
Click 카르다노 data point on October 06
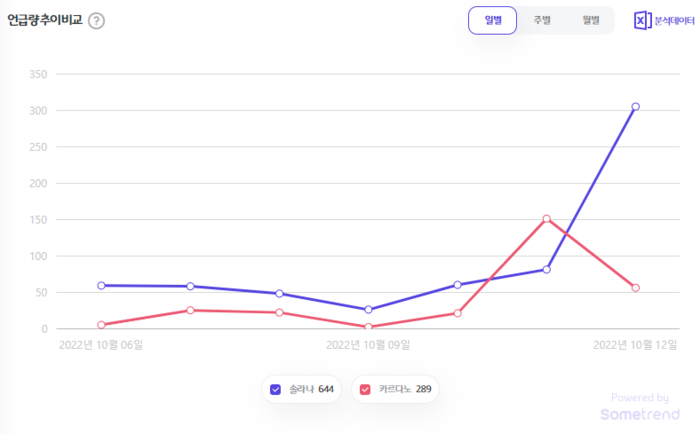click(x=101, y=325)
